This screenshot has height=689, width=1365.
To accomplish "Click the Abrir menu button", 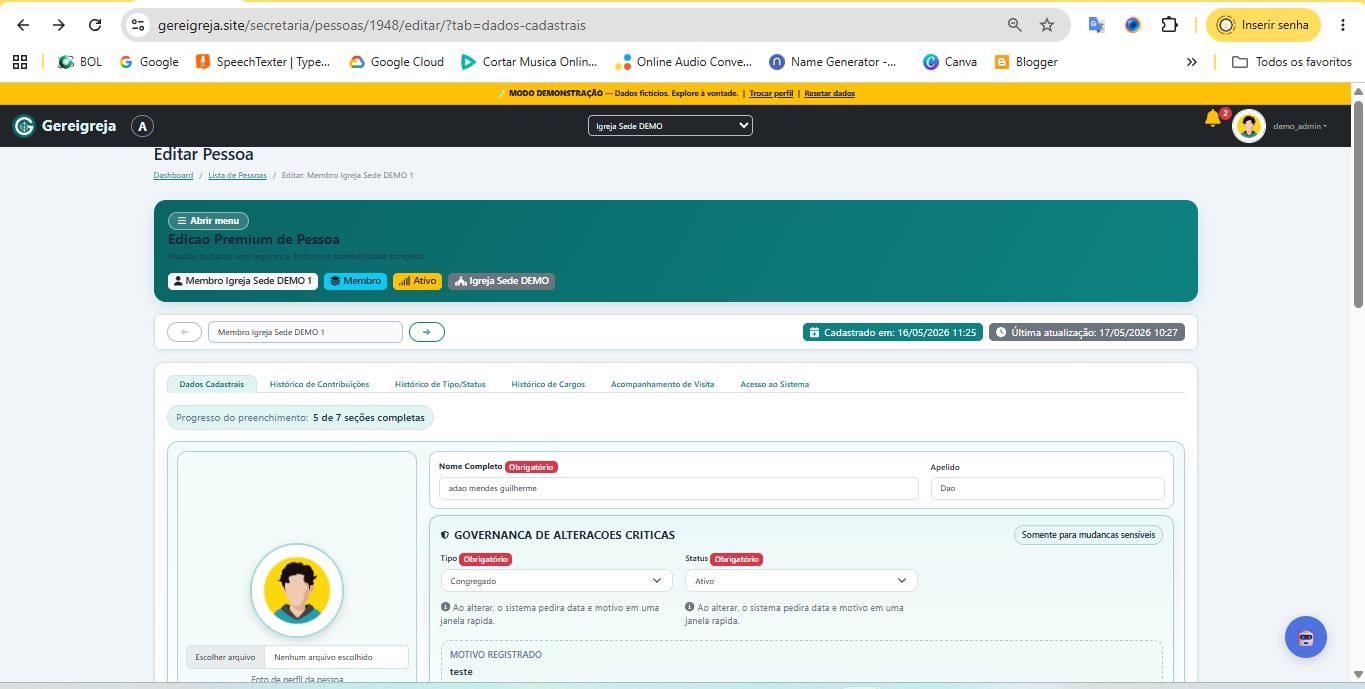I will click(208, 221).
